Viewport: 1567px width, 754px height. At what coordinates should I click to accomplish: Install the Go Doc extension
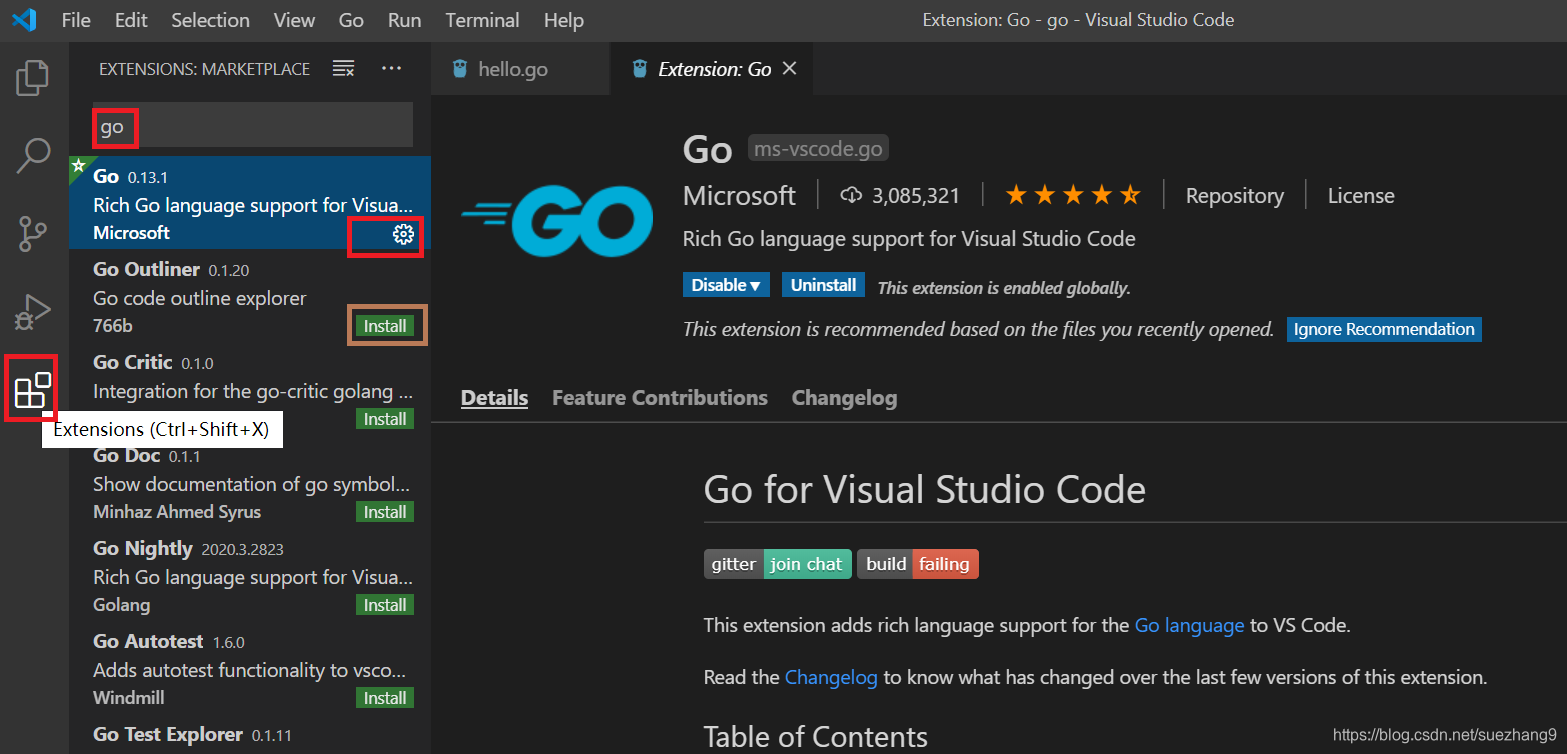[x=385, y=512]
